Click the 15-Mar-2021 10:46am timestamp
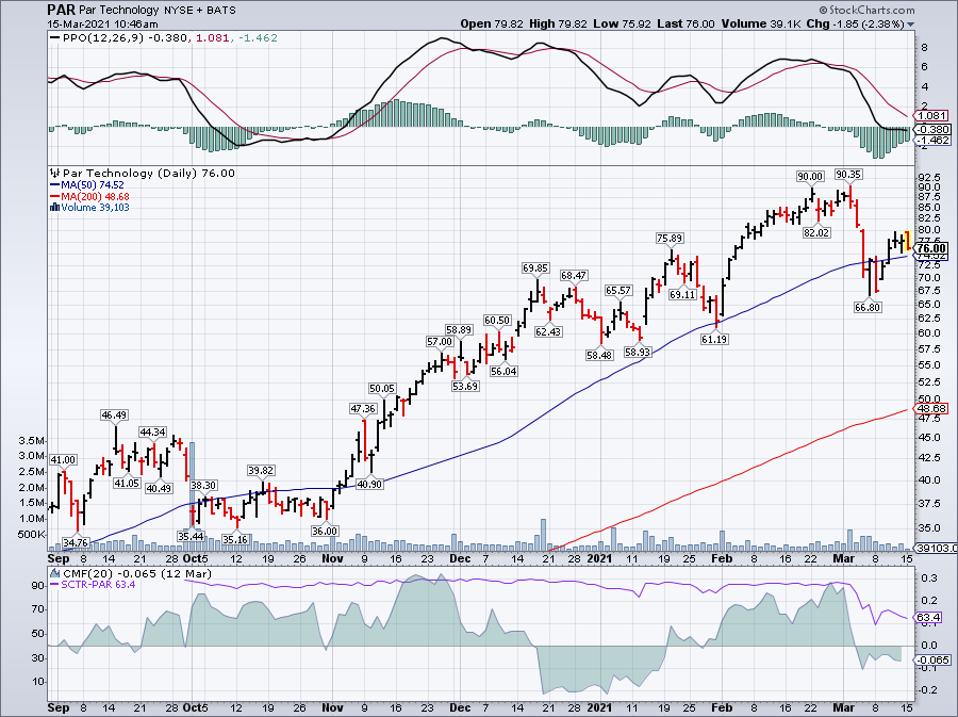 pos(103,24)
